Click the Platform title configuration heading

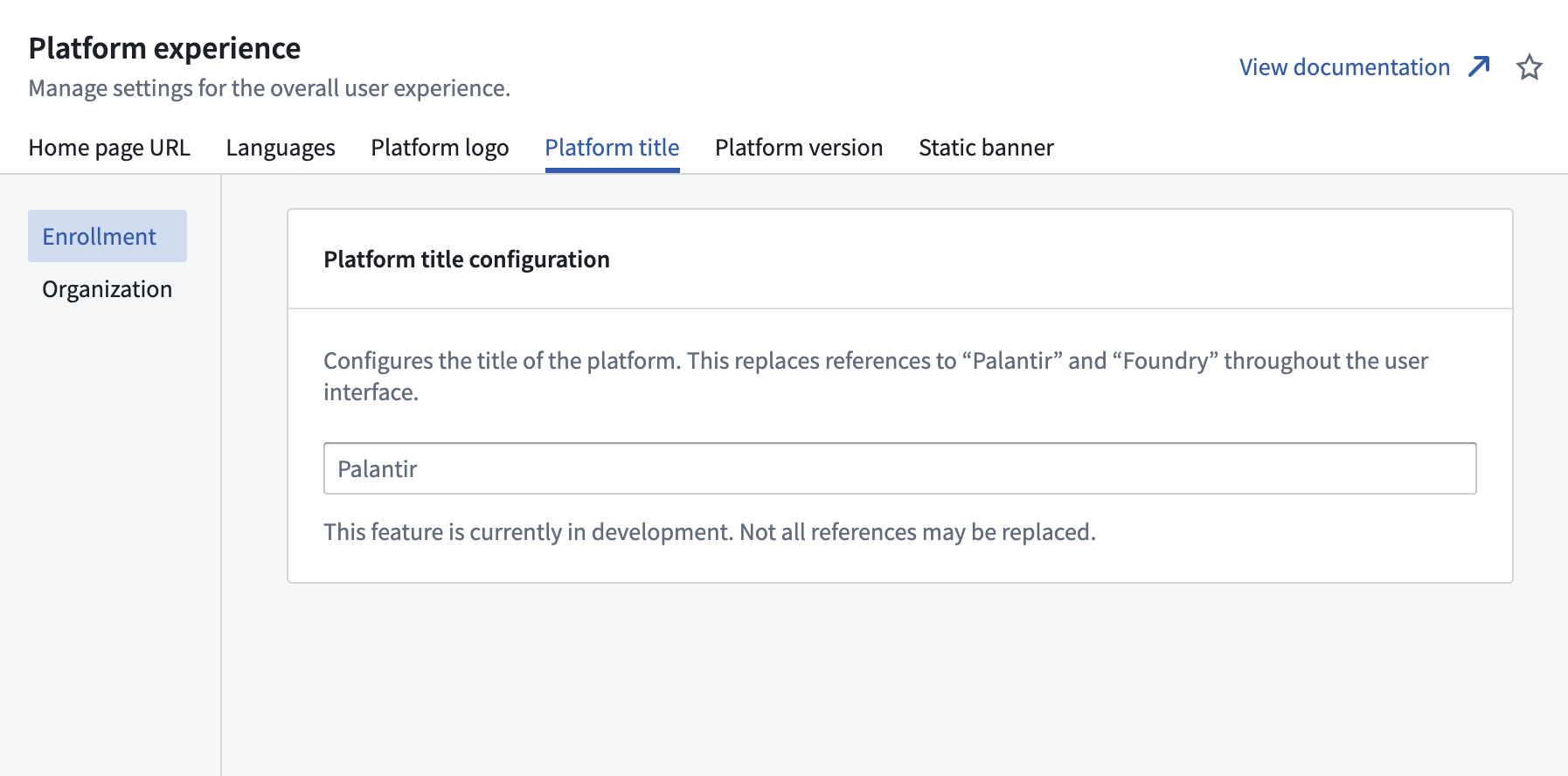pyautogui.click(x=467, y=260)
